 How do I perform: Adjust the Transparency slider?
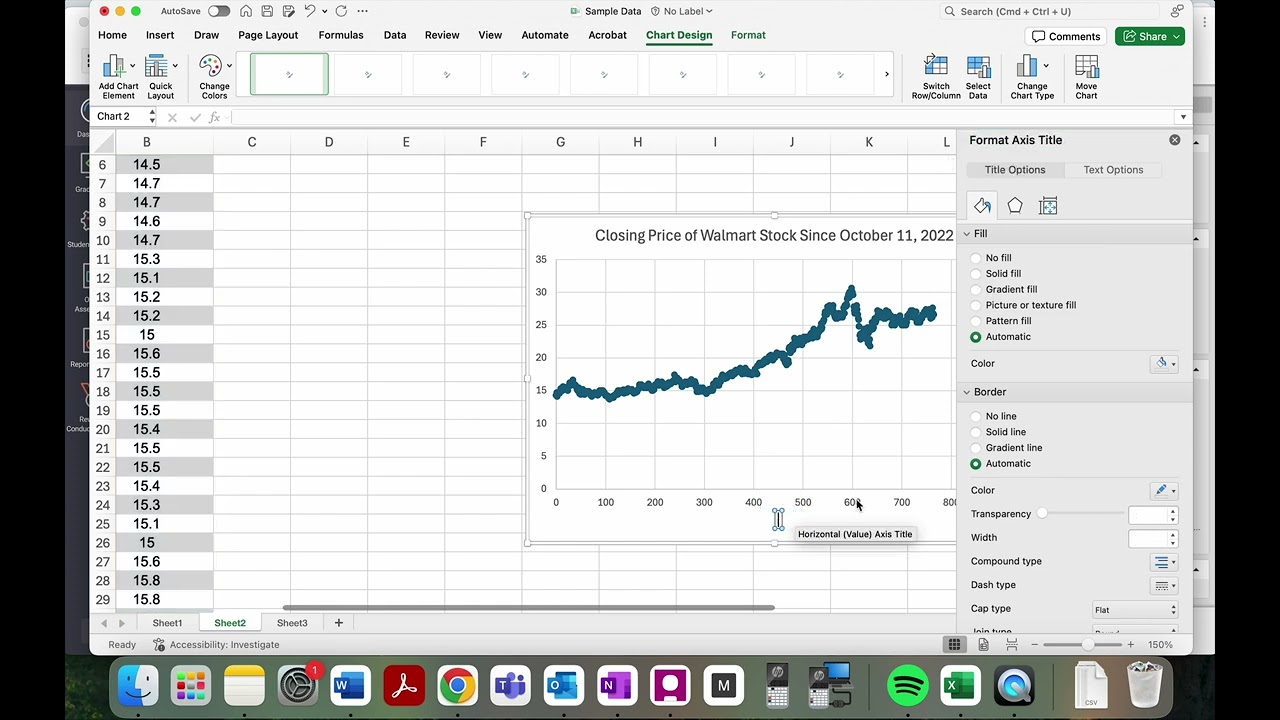(1042, 514)
